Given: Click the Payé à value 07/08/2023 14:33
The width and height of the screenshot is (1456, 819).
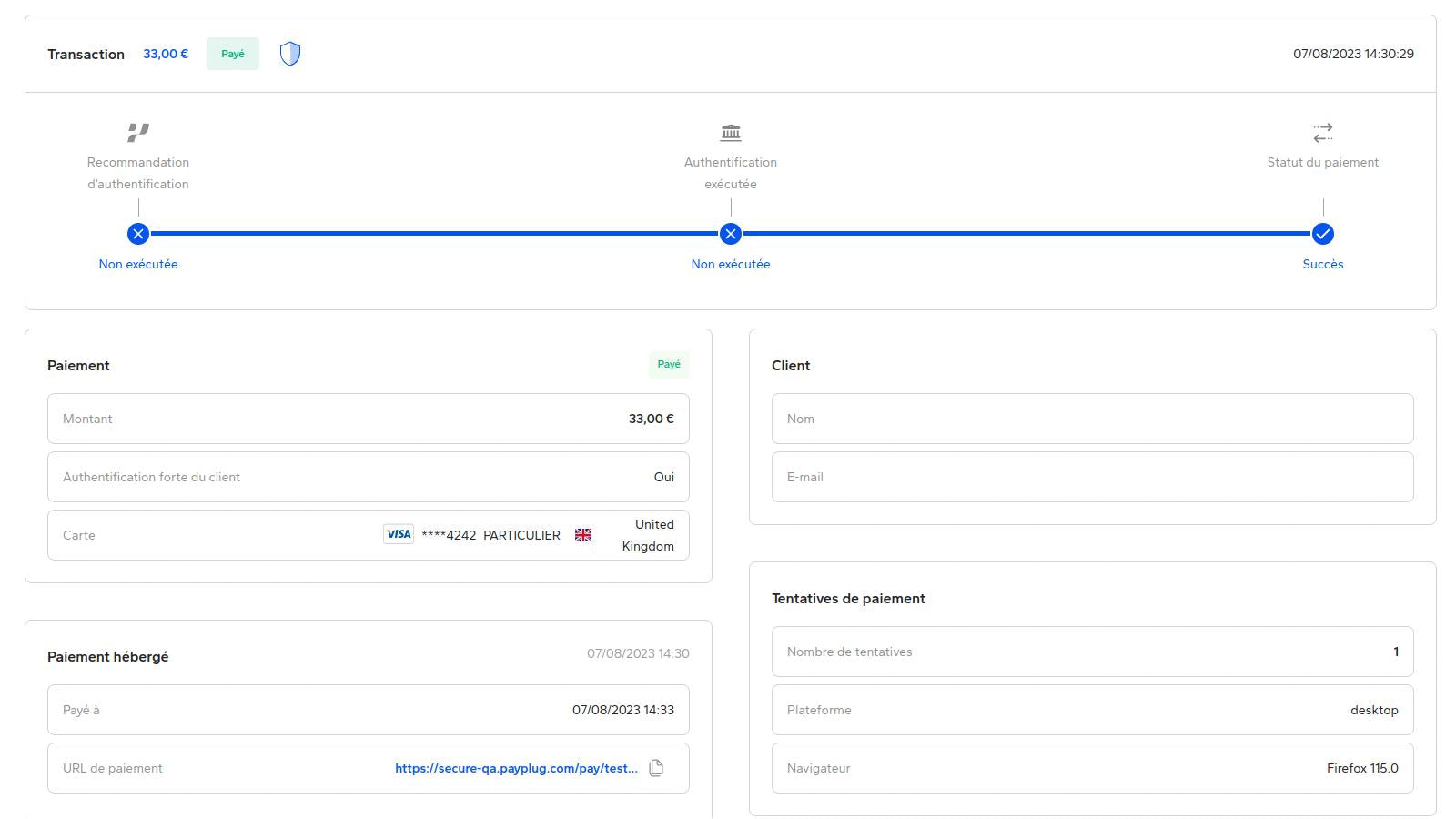Looking at the screenshot, I should (623, 710).
